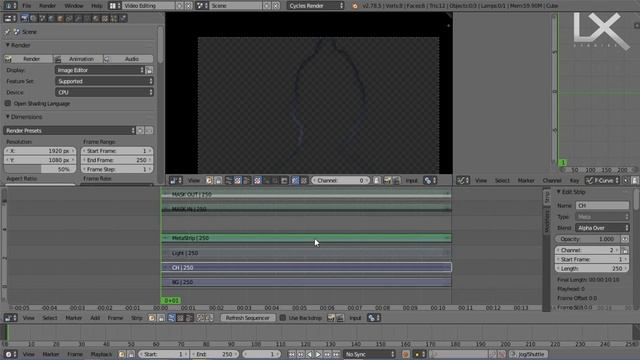This screenshot has height=360, width=640.
Task: Click the play animation button
Action: [x=318, y=354]
